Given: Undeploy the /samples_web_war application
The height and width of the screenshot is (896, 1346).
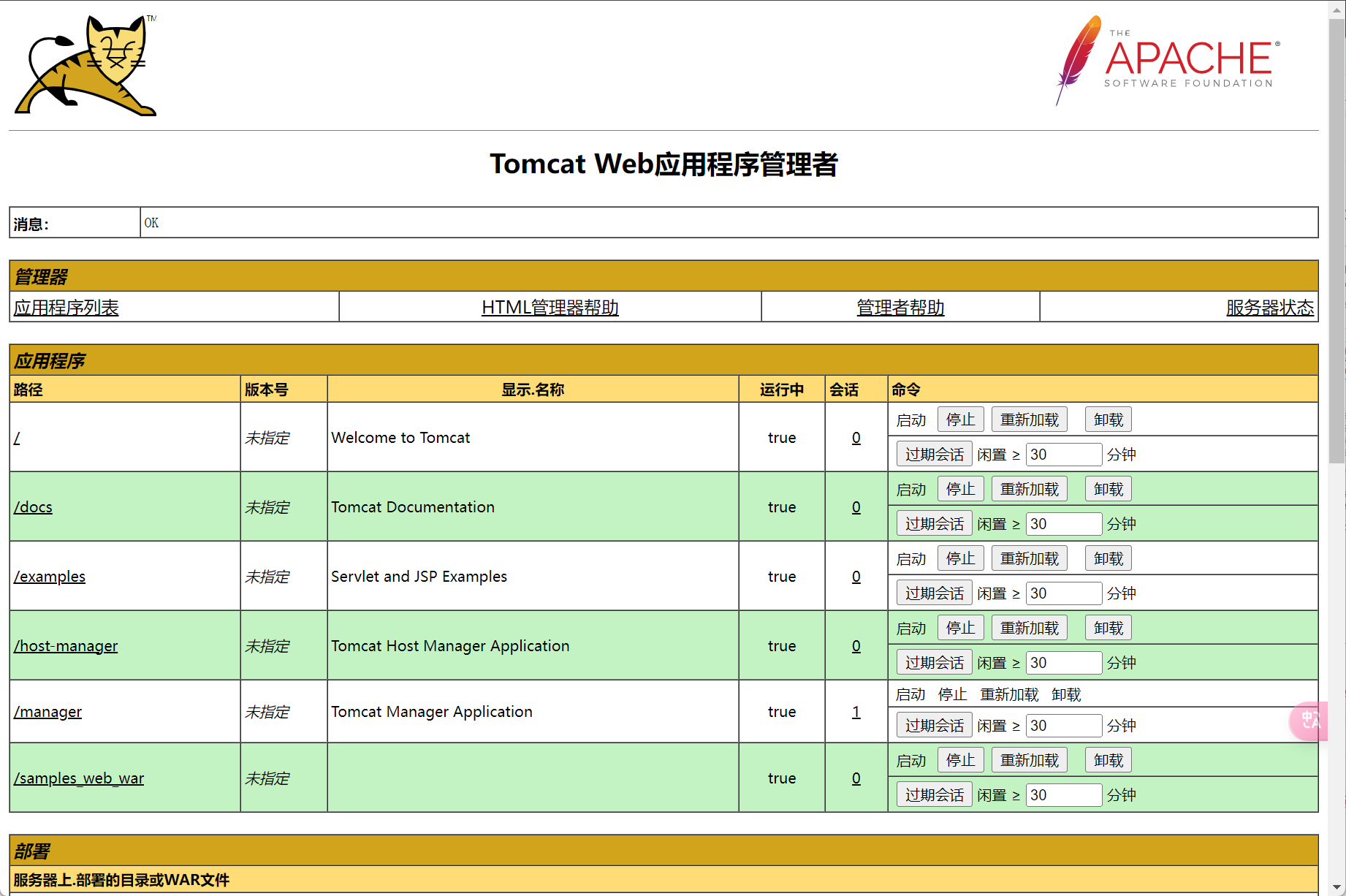Looking at the screenshot, I should click(x=1109, y=760).
